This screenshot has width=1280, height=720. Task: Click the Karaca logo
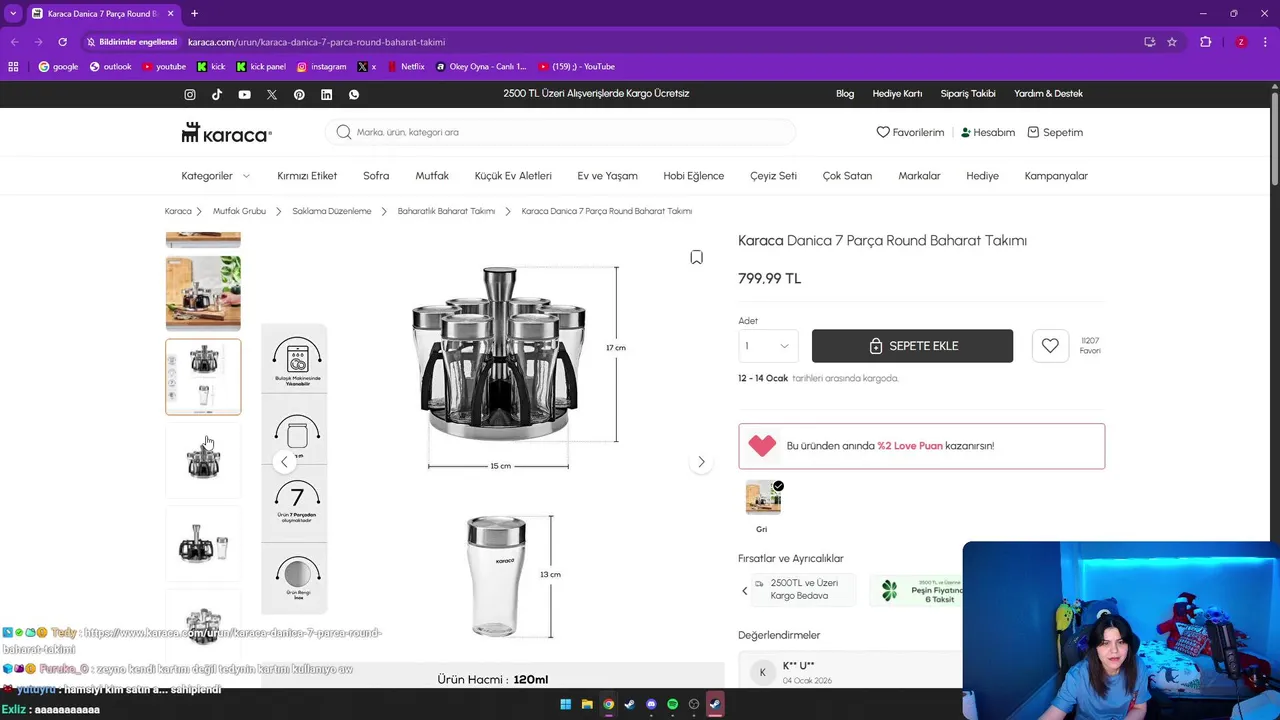(226, 132)
